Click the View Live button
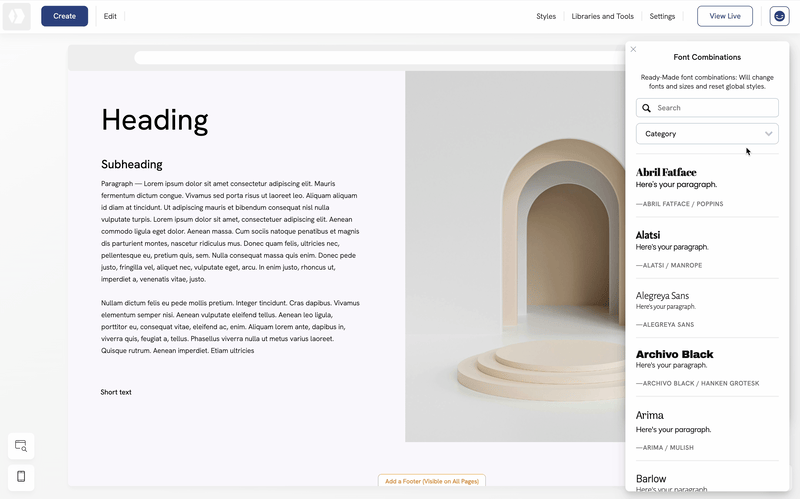The image size is (800, 499). (725, 16)
